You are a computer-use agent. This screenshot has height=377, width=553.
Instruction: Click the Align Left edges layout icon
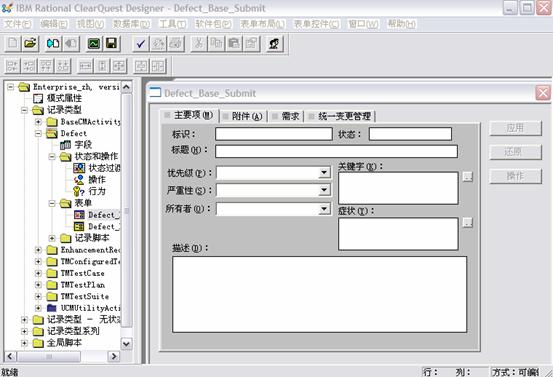point(12,66)
